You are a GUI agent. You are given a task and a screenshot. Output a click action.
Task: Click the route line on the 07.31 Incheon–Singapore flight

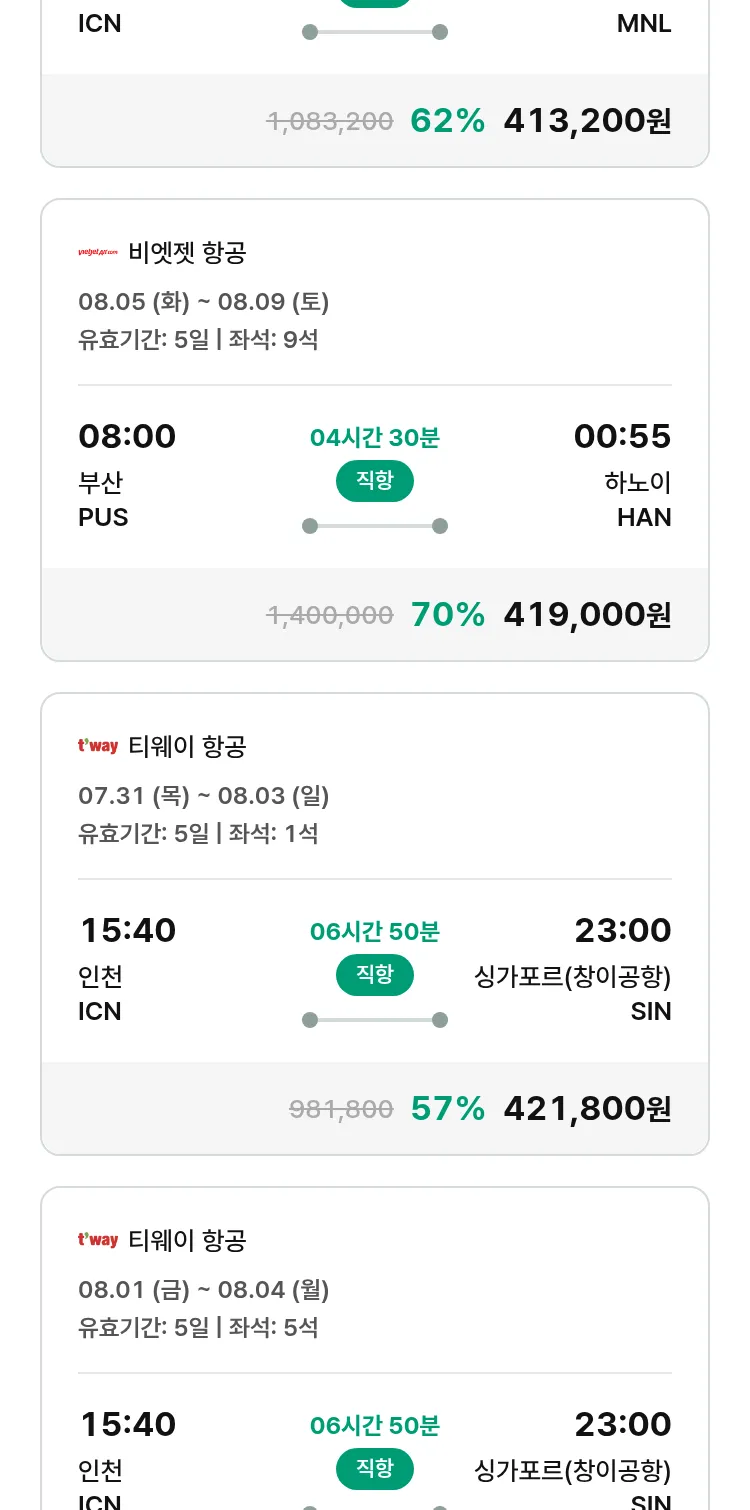(x=374, y=1020)
